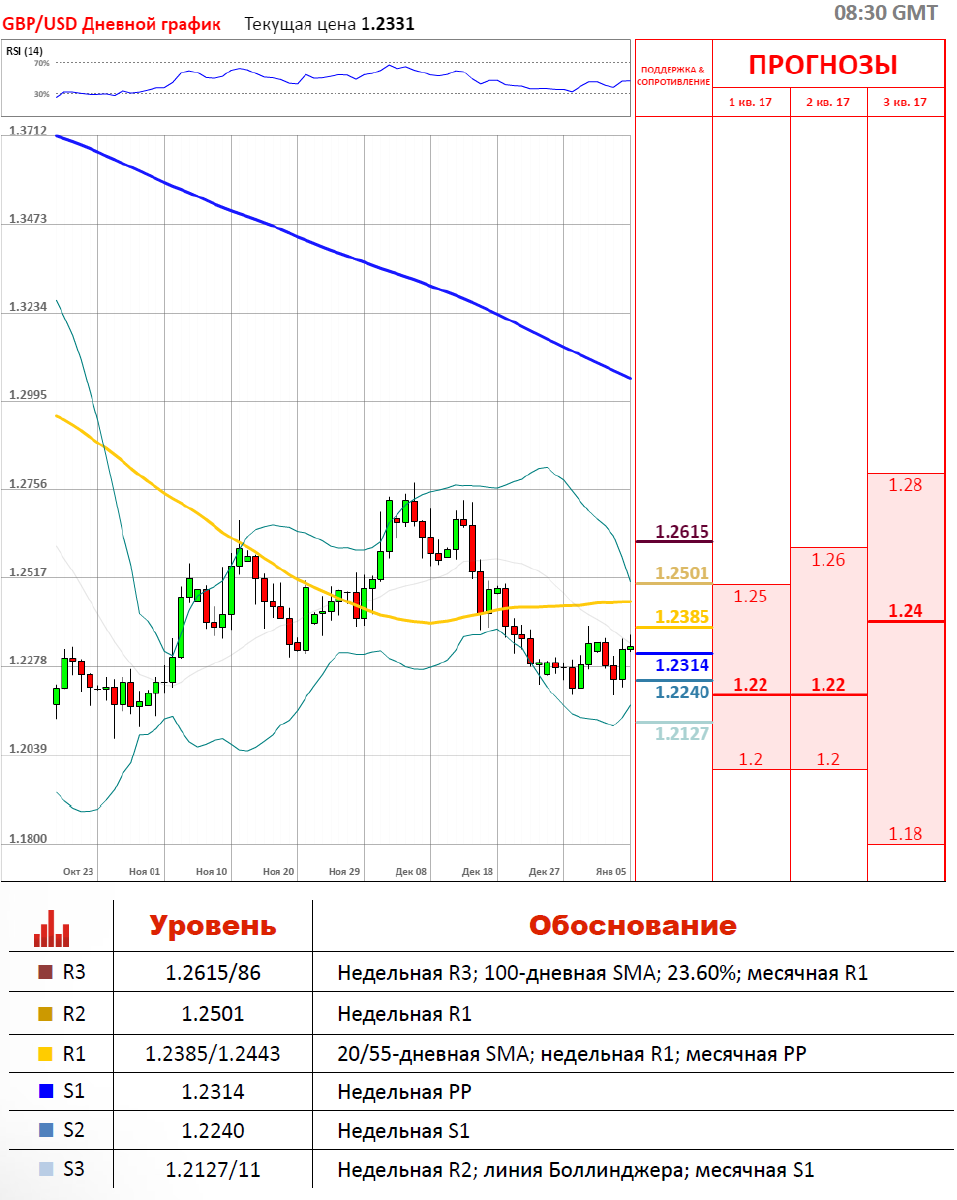Click the 08:30 GMT timestamp

tap(886, 13)
